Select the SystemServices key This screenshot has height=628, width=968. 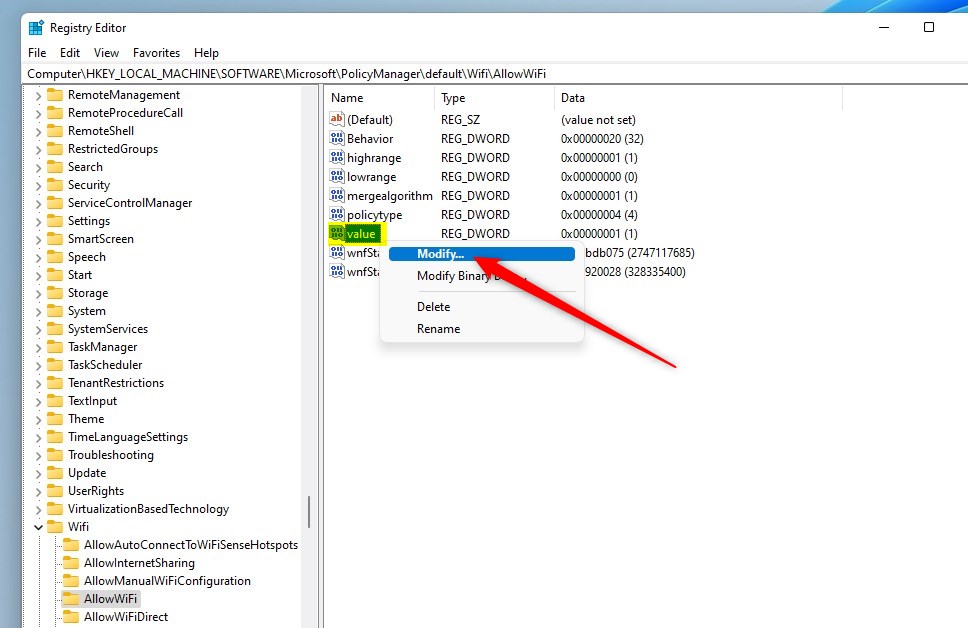pyautogui.click(x=108, y=329)
